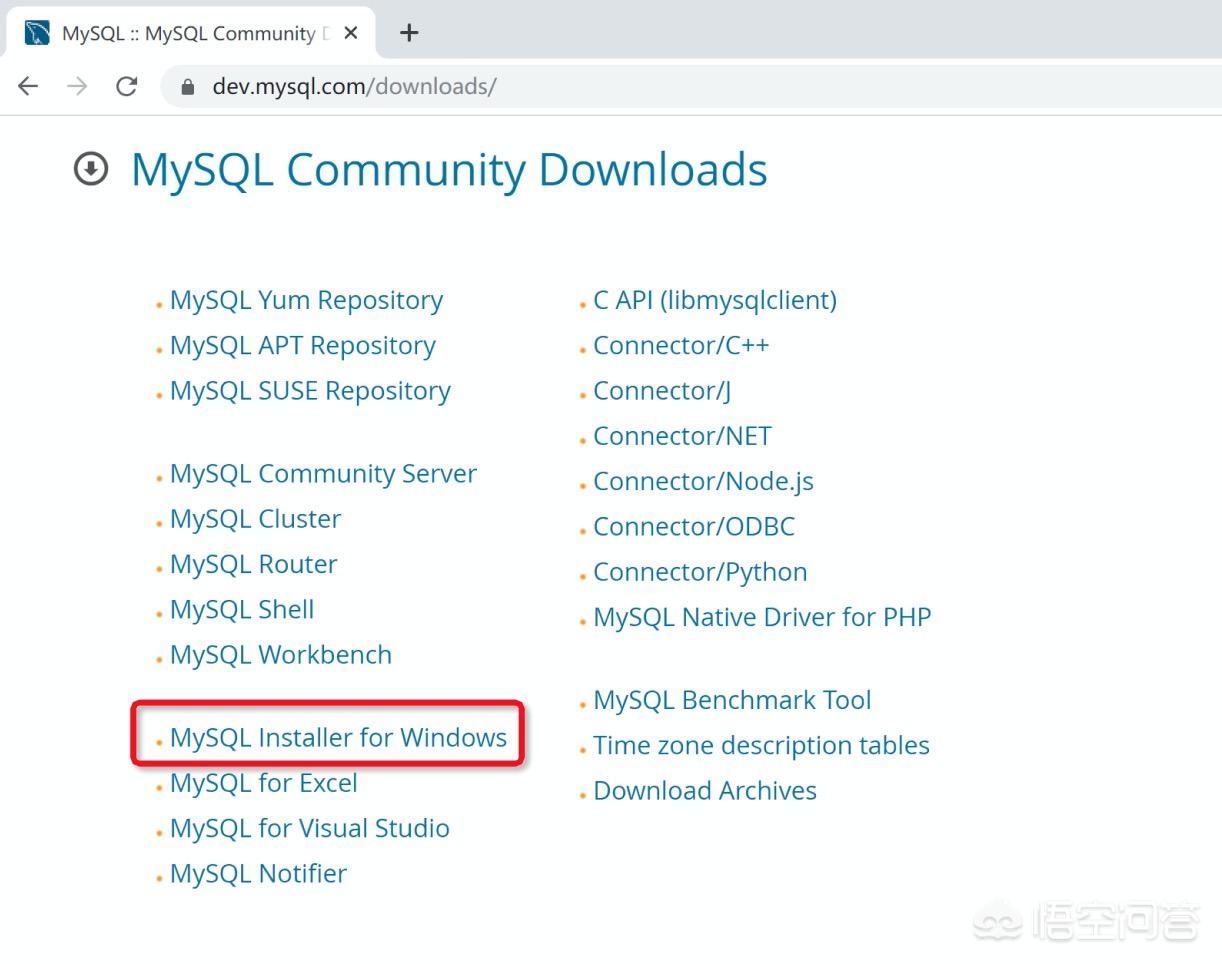This screenshot has width=1222, height=964.
Task: Open MySQL Yum Repository link
Action: 306,300
